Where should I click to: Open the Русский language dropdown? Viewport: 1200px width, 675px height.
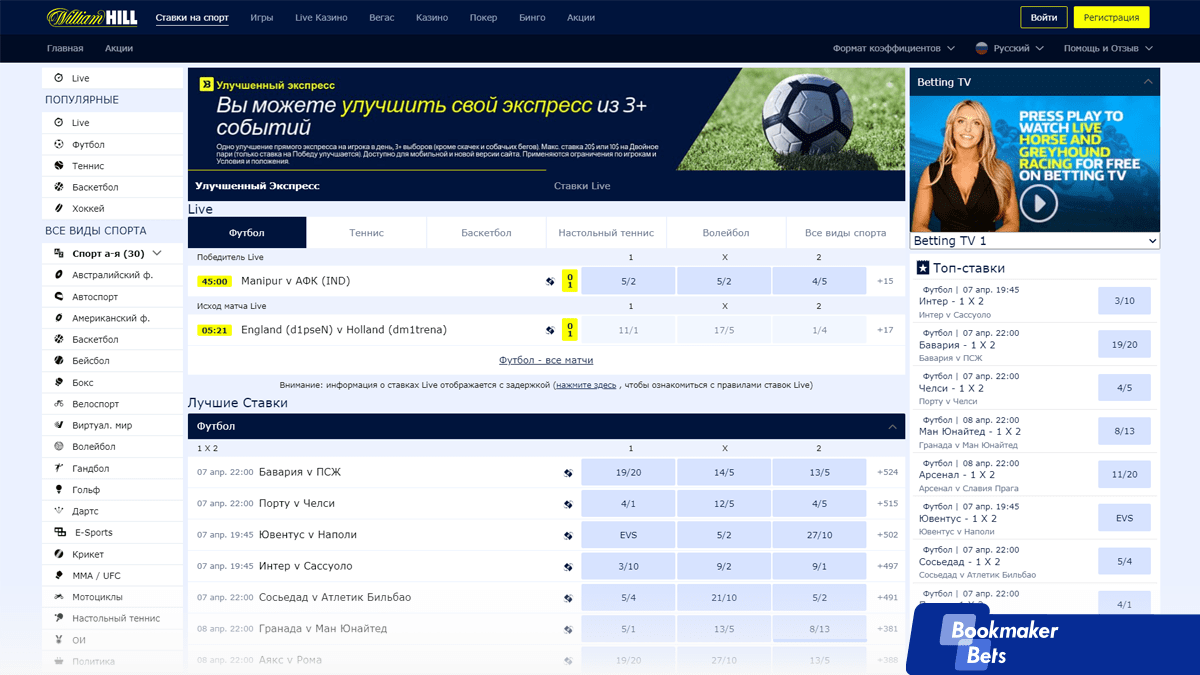pyautogui.click(x=1010, y=48)
